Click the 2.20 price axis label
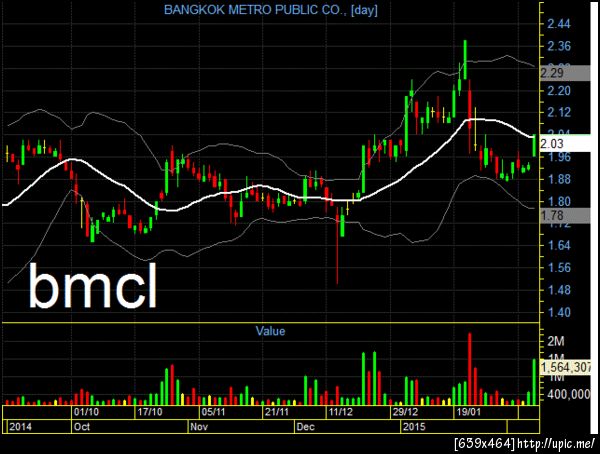Viewport: 600px width, 454px height. 559,91
